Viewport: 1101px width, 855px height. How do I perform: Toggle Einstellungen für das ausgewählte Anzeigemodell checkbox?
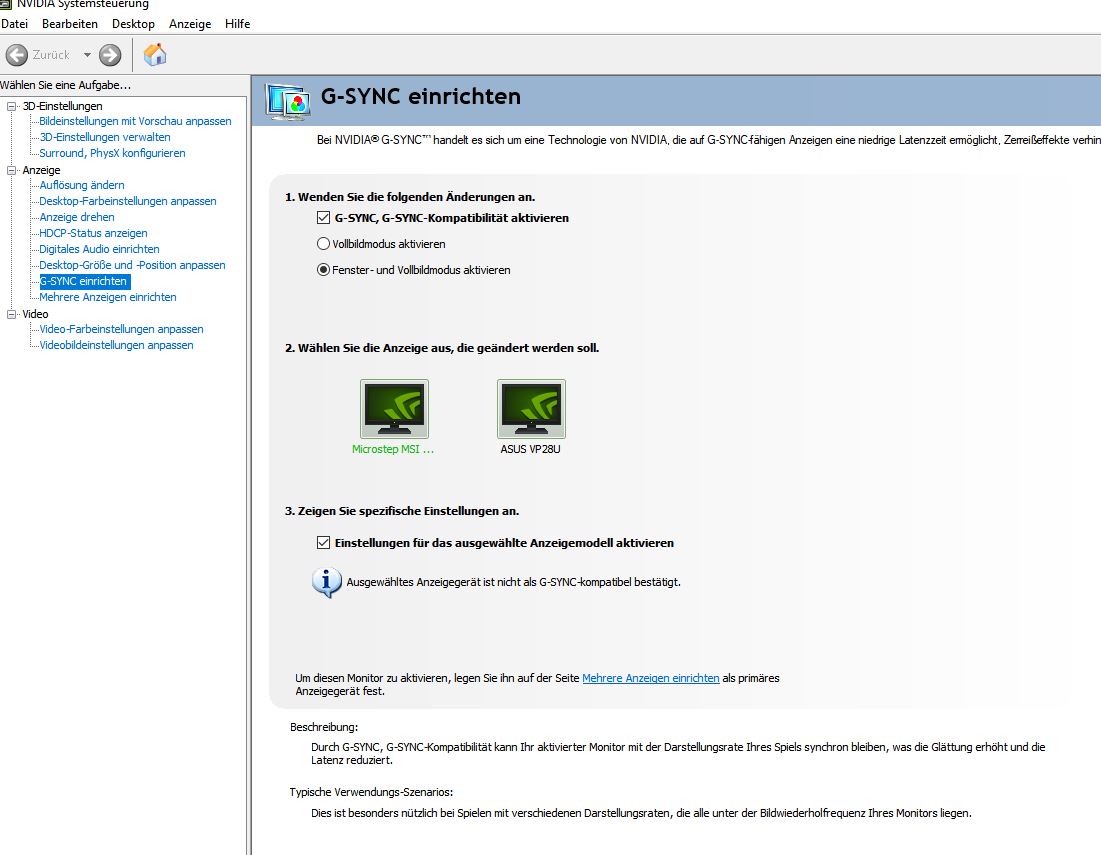click(x=323, y=543)
